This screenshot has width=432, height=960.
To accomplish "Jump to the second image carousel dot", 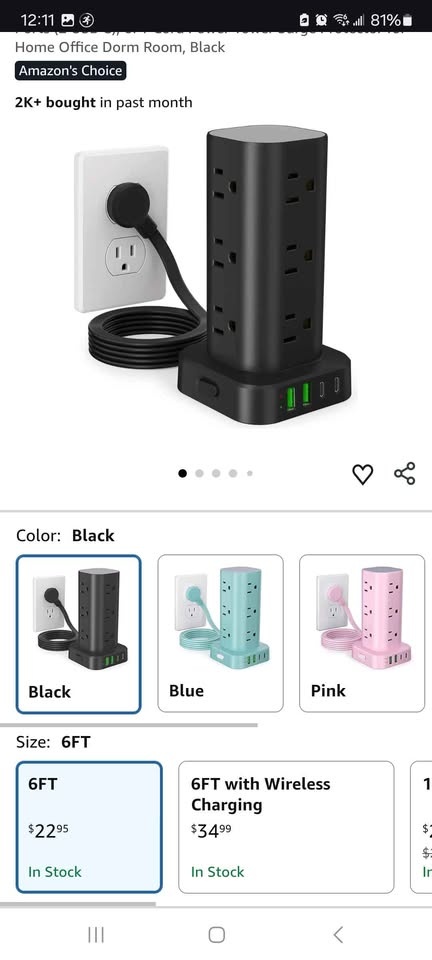I will click(x=199, y=473).
